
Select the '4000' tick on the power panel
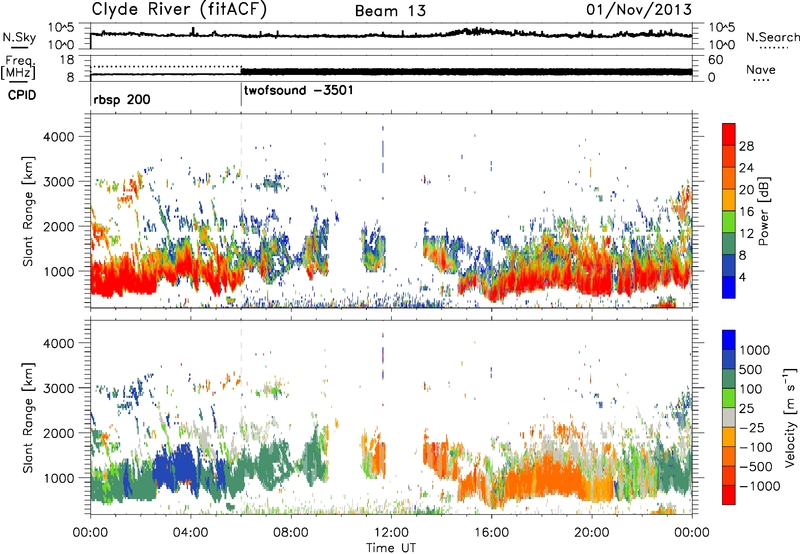tap(58, 137)
